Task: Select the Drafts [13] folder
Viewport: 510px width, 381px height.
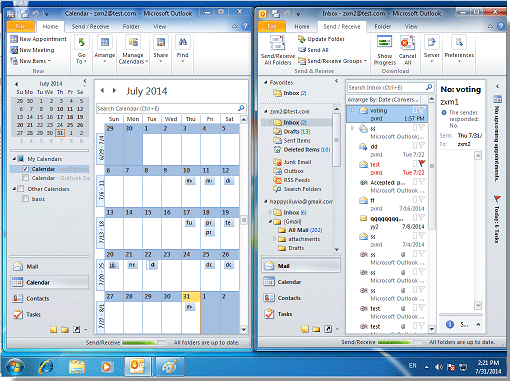Action: point(292,132)
